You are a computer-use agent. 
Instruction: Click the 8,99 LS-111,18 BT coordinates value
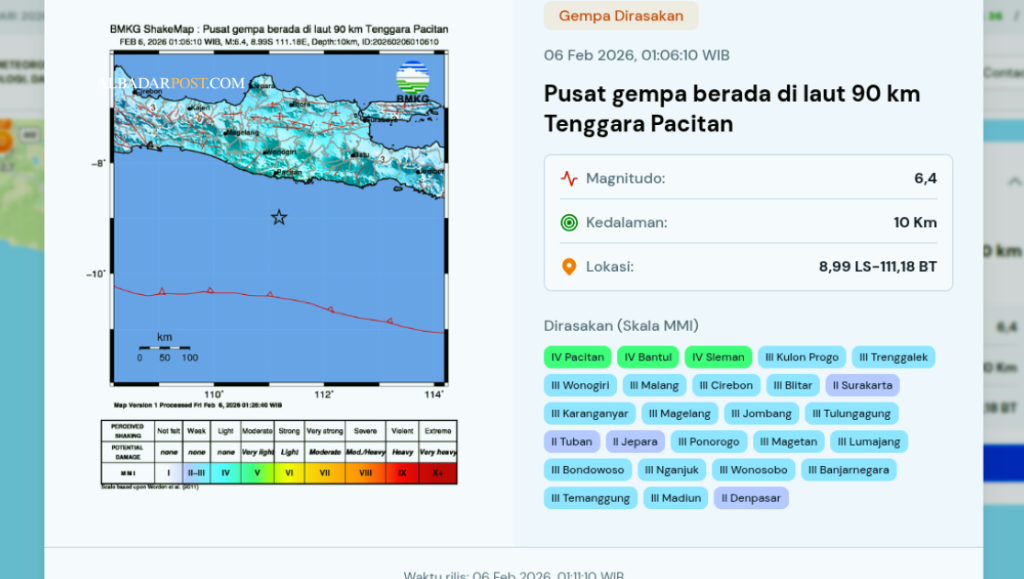[x=877, y=267]
